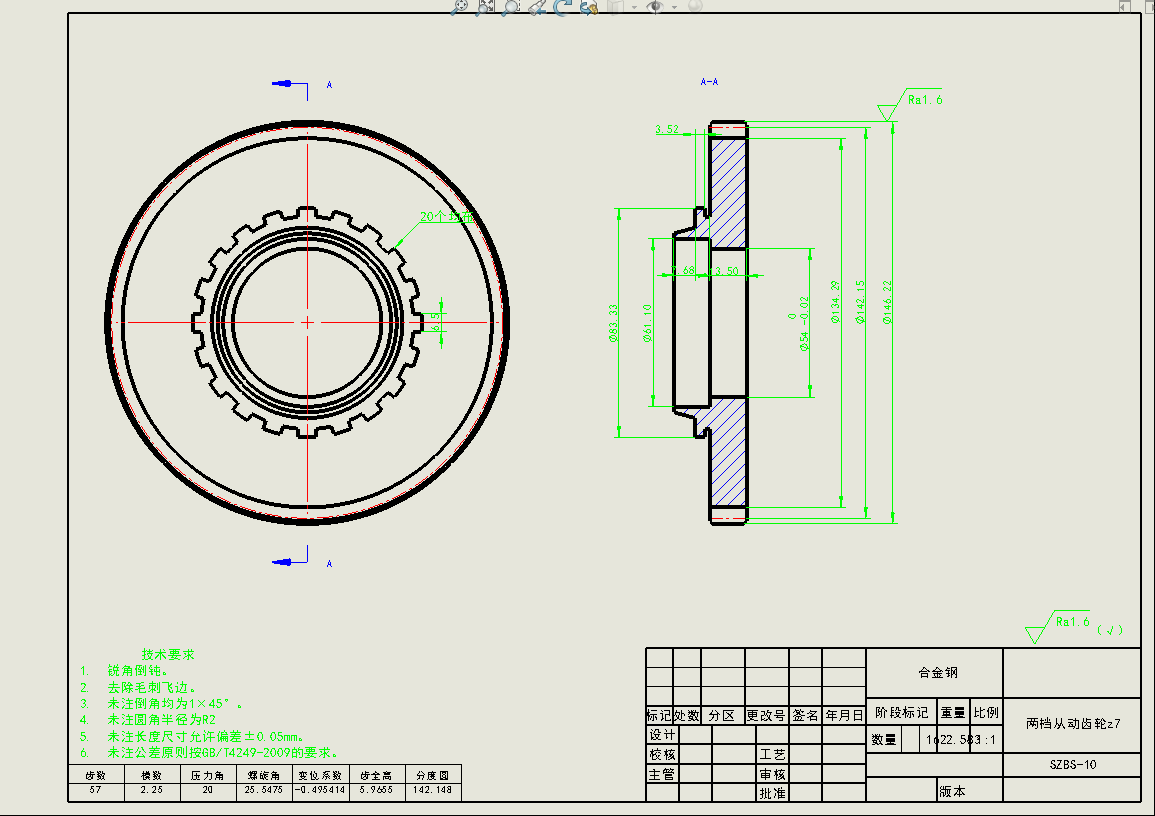Click the 合金钢 material cell in title block
The width and height of the screenshot is (1155, 816).
coord(933,673)
